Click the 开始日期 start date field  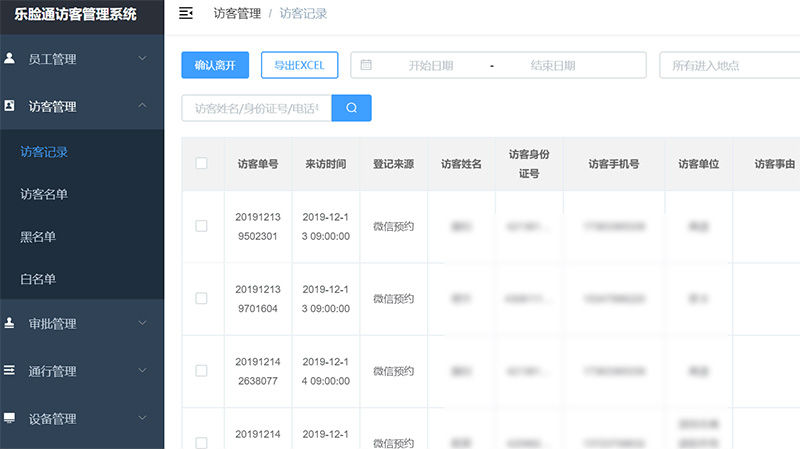pyautogui.click(x=431, y=65)
